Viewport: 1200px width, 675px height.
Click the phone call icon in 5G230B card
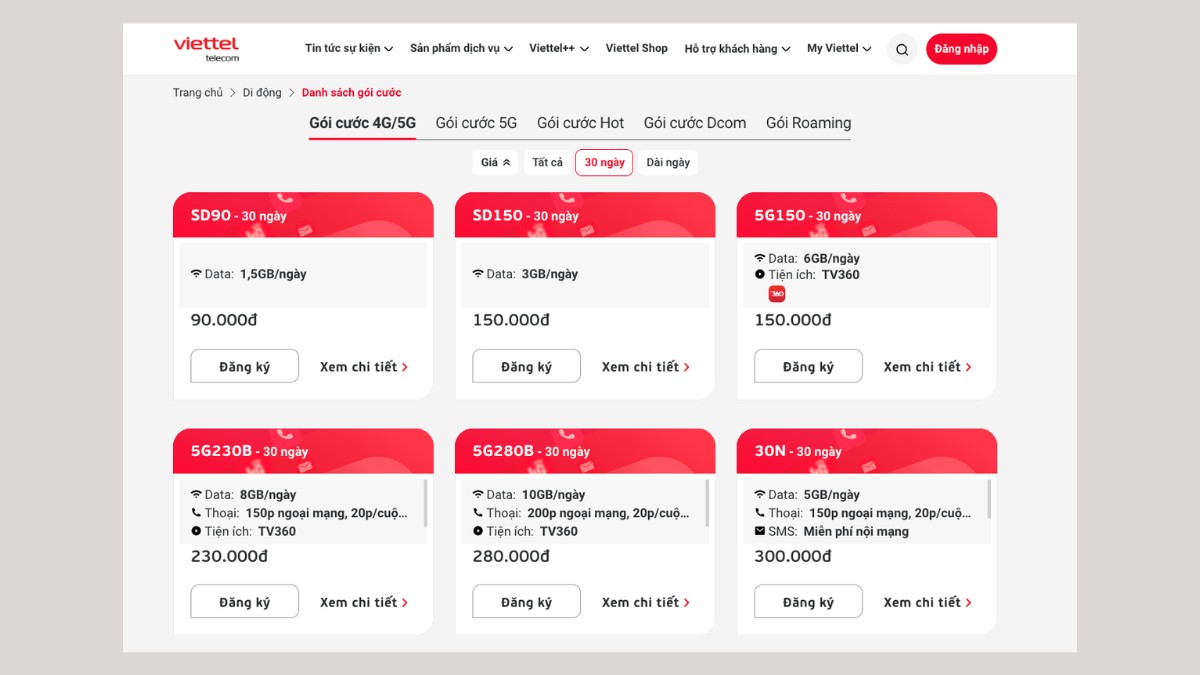point(196,513)
